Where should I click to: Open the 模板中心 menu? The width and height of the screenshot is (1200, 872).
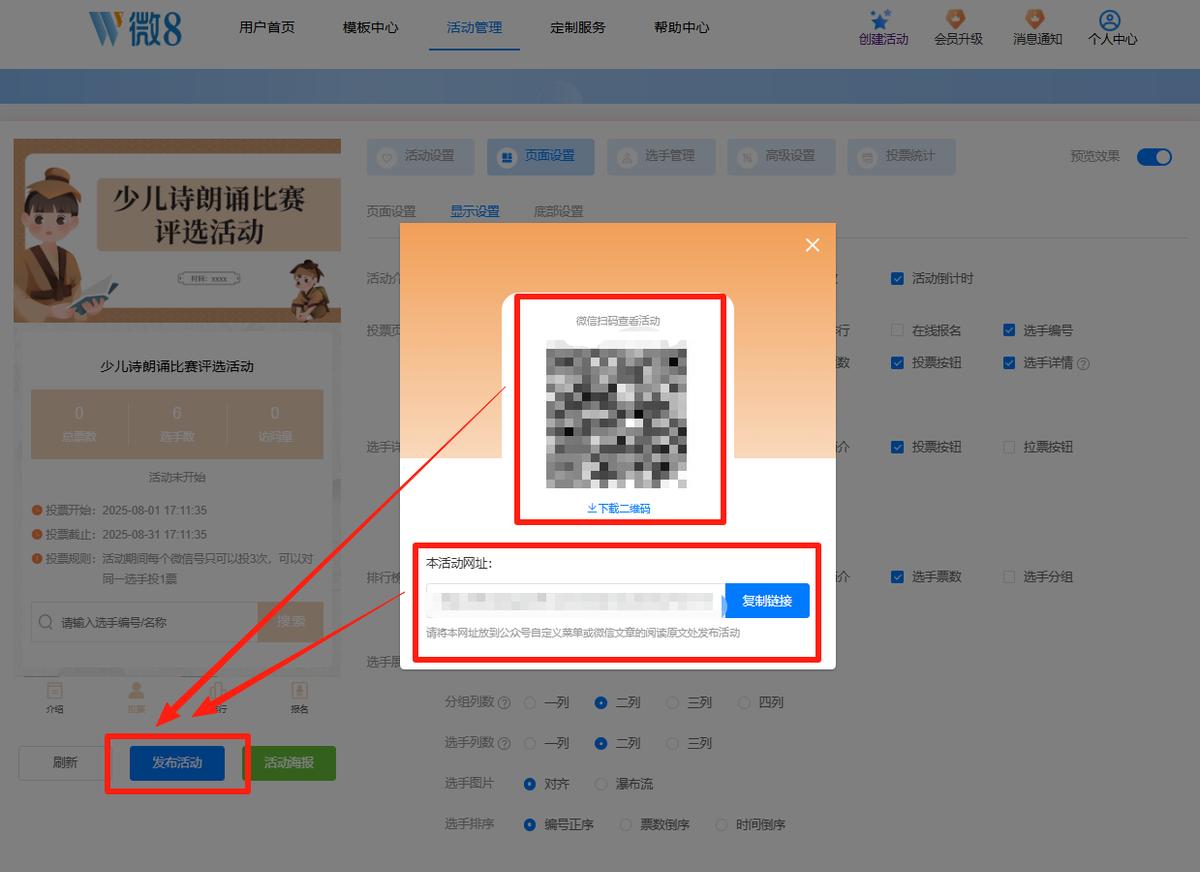(370, 28)
